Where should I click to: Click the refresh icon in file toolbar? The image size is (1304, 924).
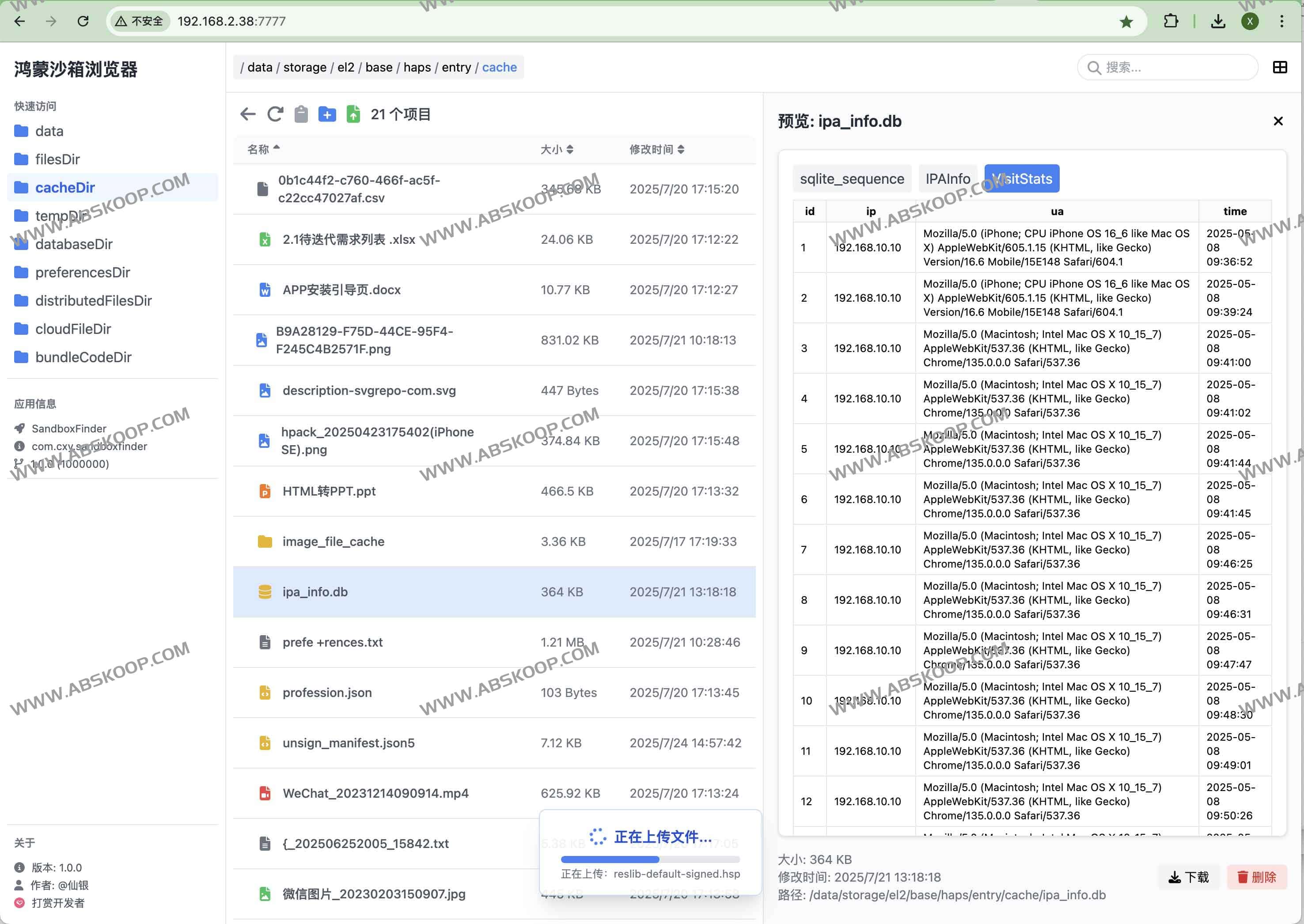tap(275, 114)
